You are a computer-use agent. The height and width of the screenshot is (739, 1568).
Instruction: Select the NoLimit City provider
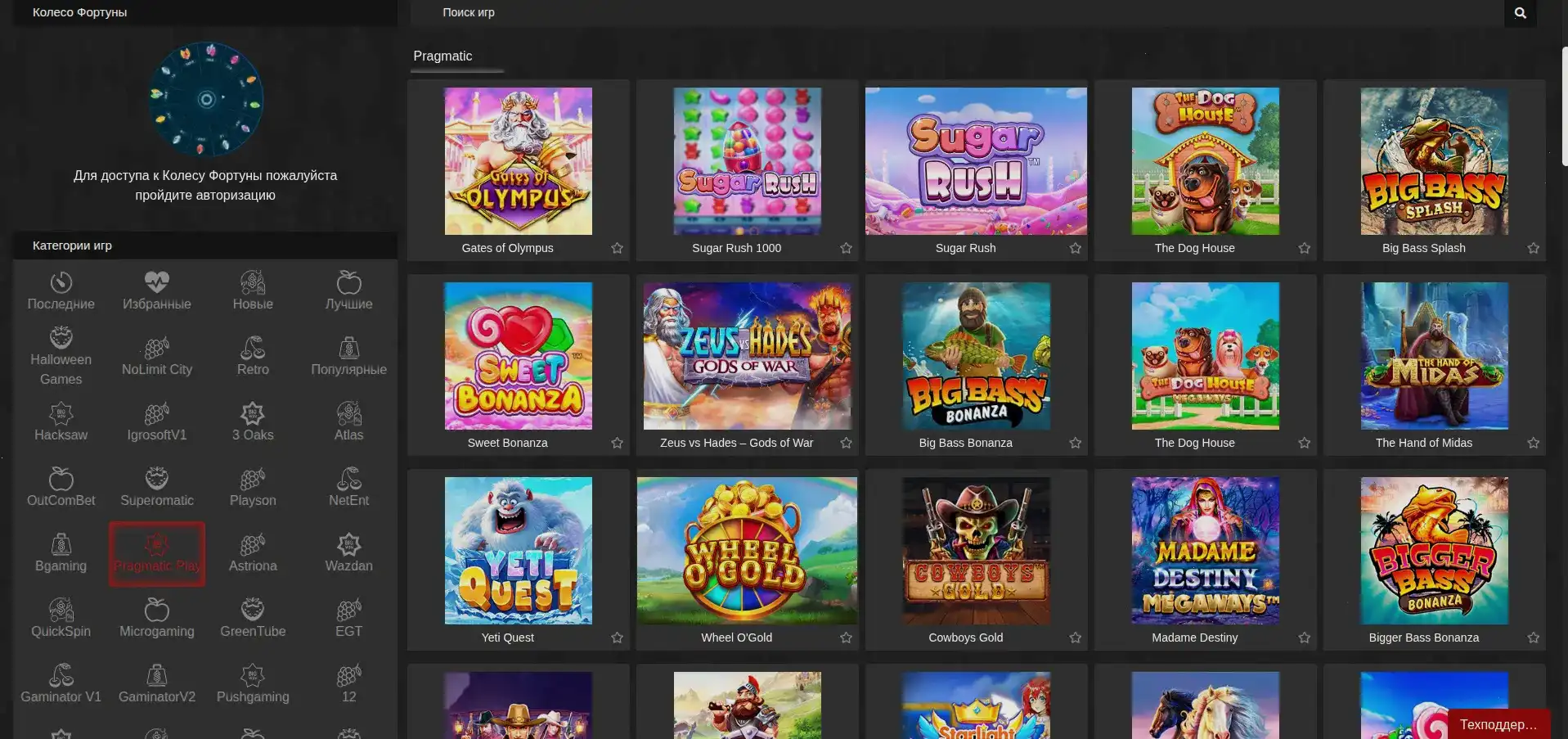tap(156, 357)
